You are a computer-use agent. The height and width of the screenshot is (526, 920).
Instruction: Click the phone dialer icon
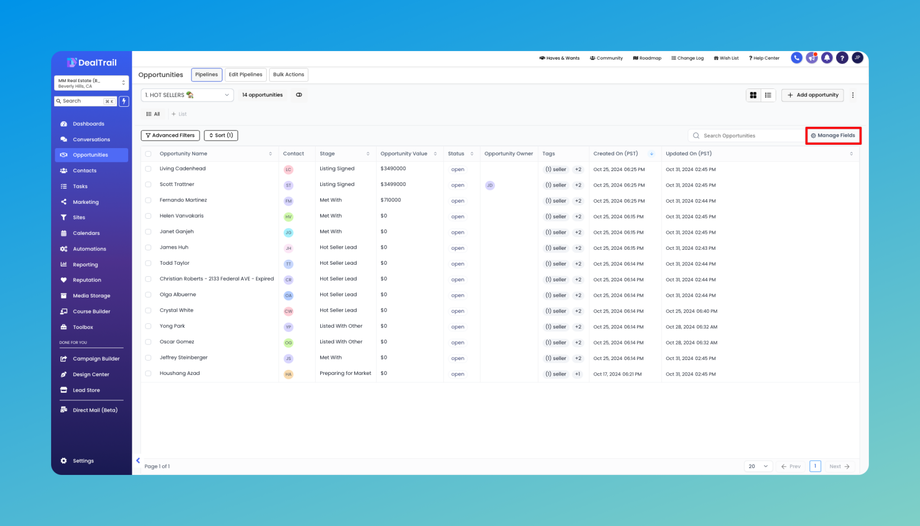click(796, 58)
